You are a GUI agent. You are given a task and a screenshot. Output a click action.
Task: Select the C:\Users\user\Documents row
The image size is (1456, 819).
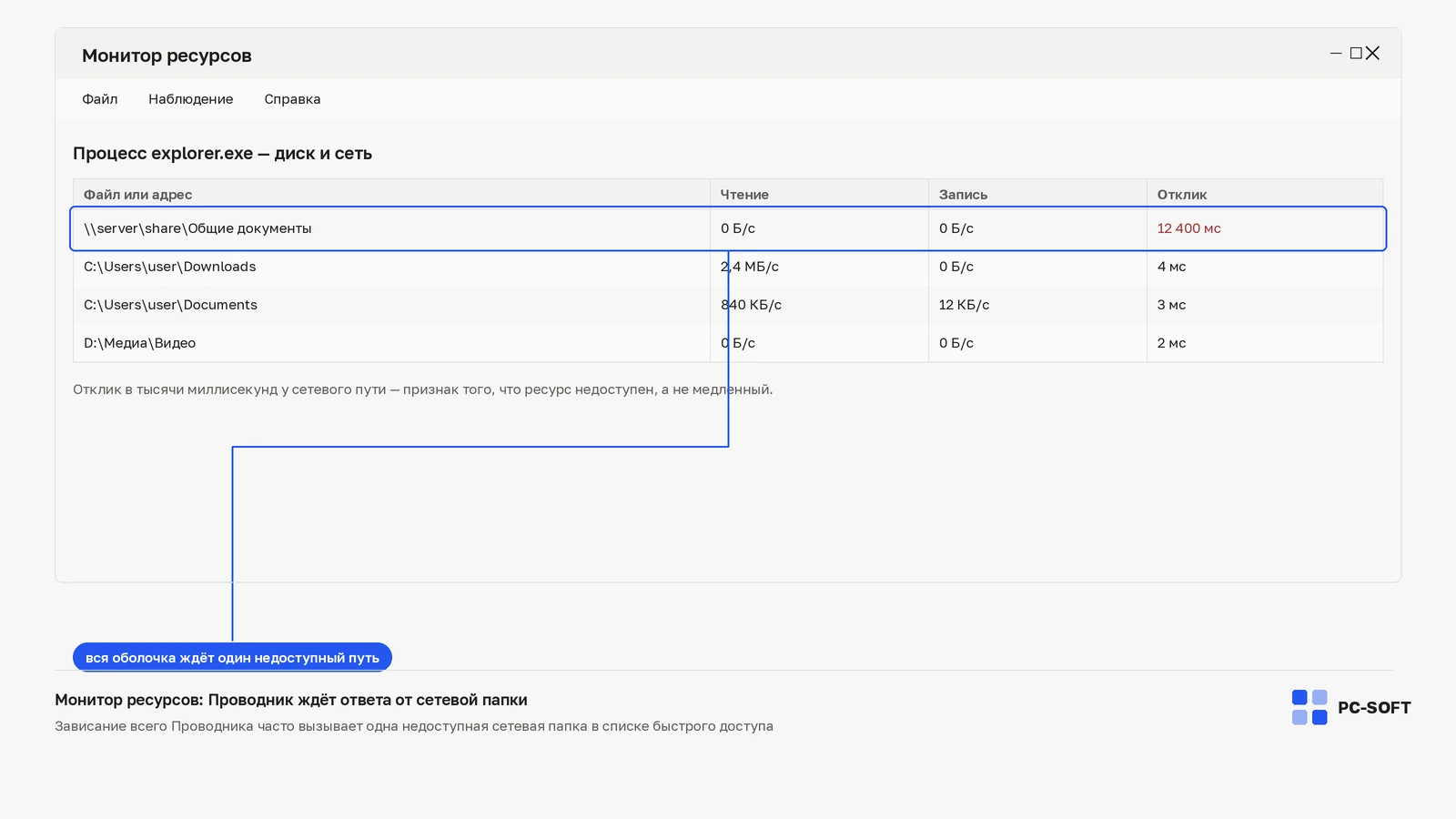pyautogui.click(x=728, y=305)
